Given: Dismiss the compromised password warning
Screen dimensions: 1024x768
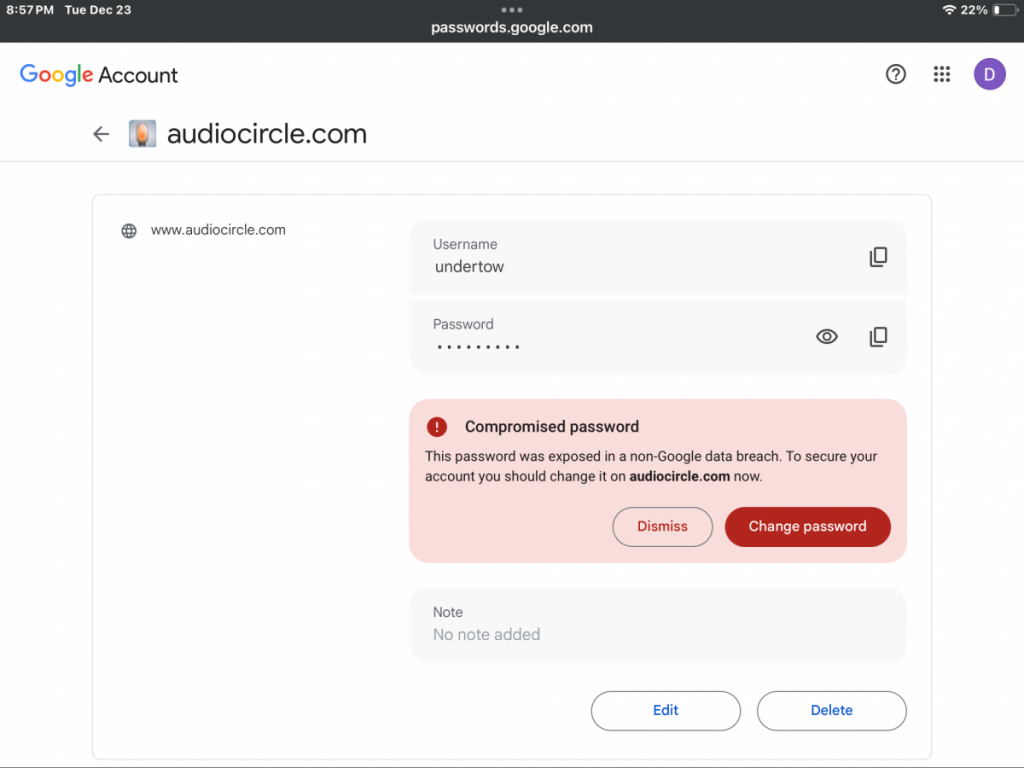Looking at the screenshot, I should (662, 526).
